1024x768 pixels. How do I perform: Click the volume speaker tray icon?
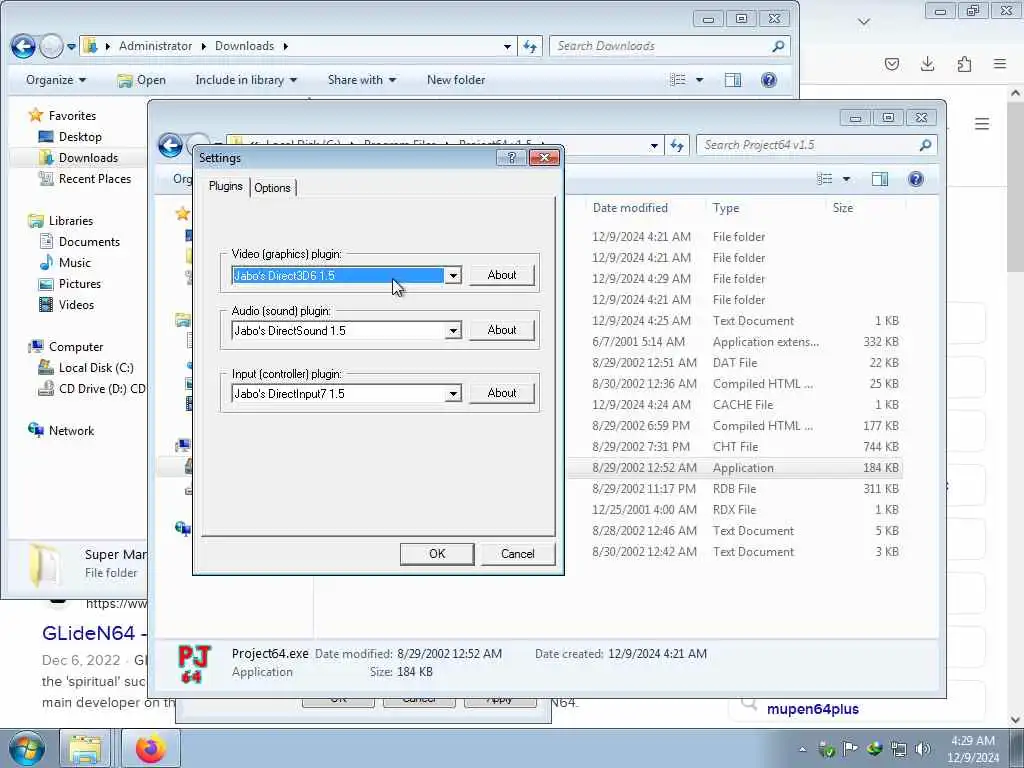(922, 749)
